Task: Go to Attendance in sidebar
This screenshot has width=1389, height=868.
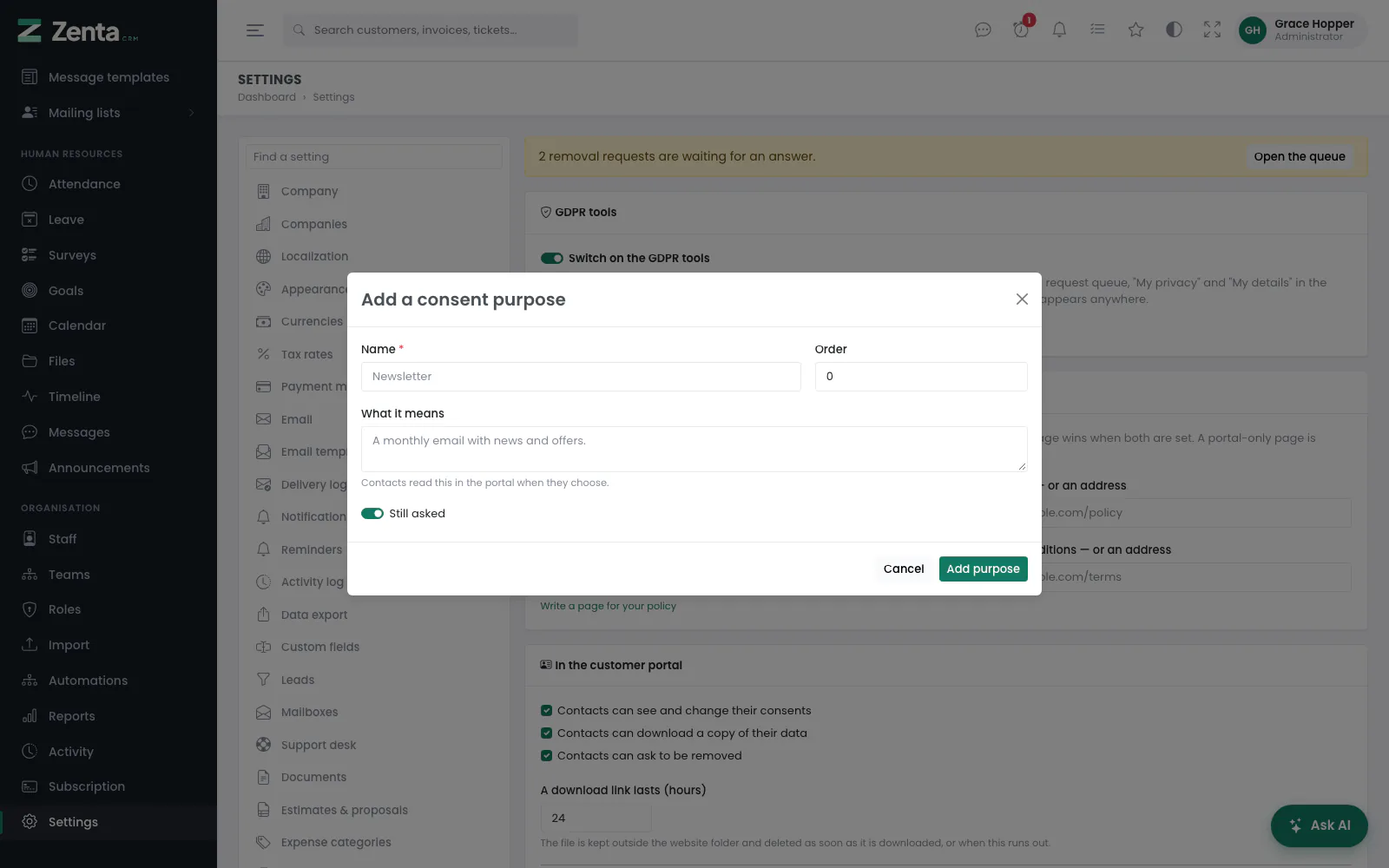Action: point(109,184)
